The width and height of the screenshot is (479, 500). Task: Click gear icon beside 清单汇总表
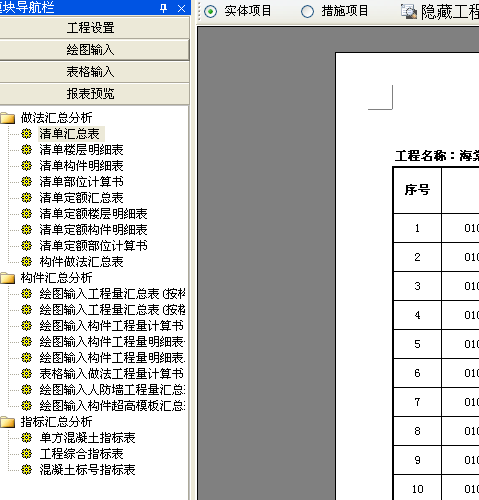point(26,134)
